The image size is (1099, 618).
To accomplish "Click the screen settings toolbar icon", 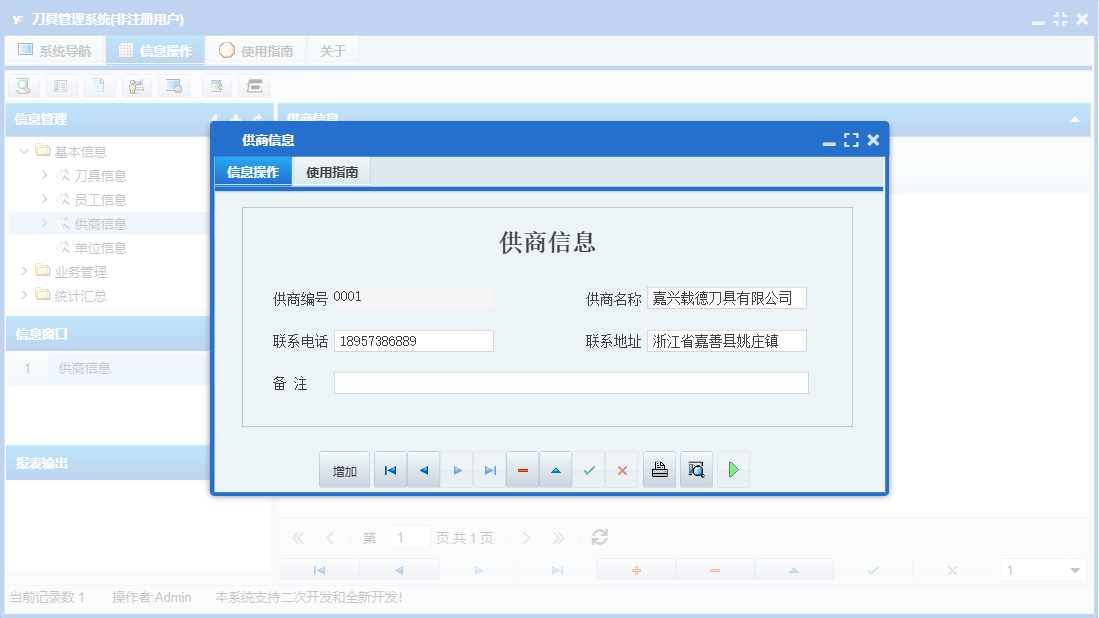I will pyautogui.click(x=174, y=86).
